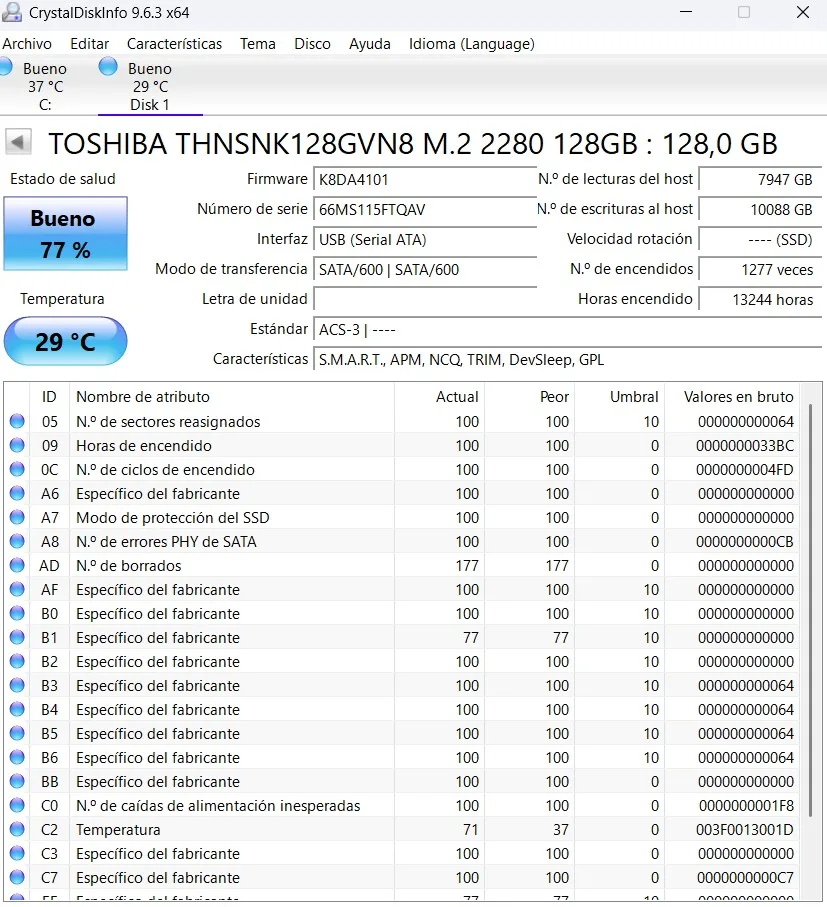Image resolution: width=827 pixels, height=907 pixels.
Task: Click the Nombre de atributo column header
Action: pos(232,397)
